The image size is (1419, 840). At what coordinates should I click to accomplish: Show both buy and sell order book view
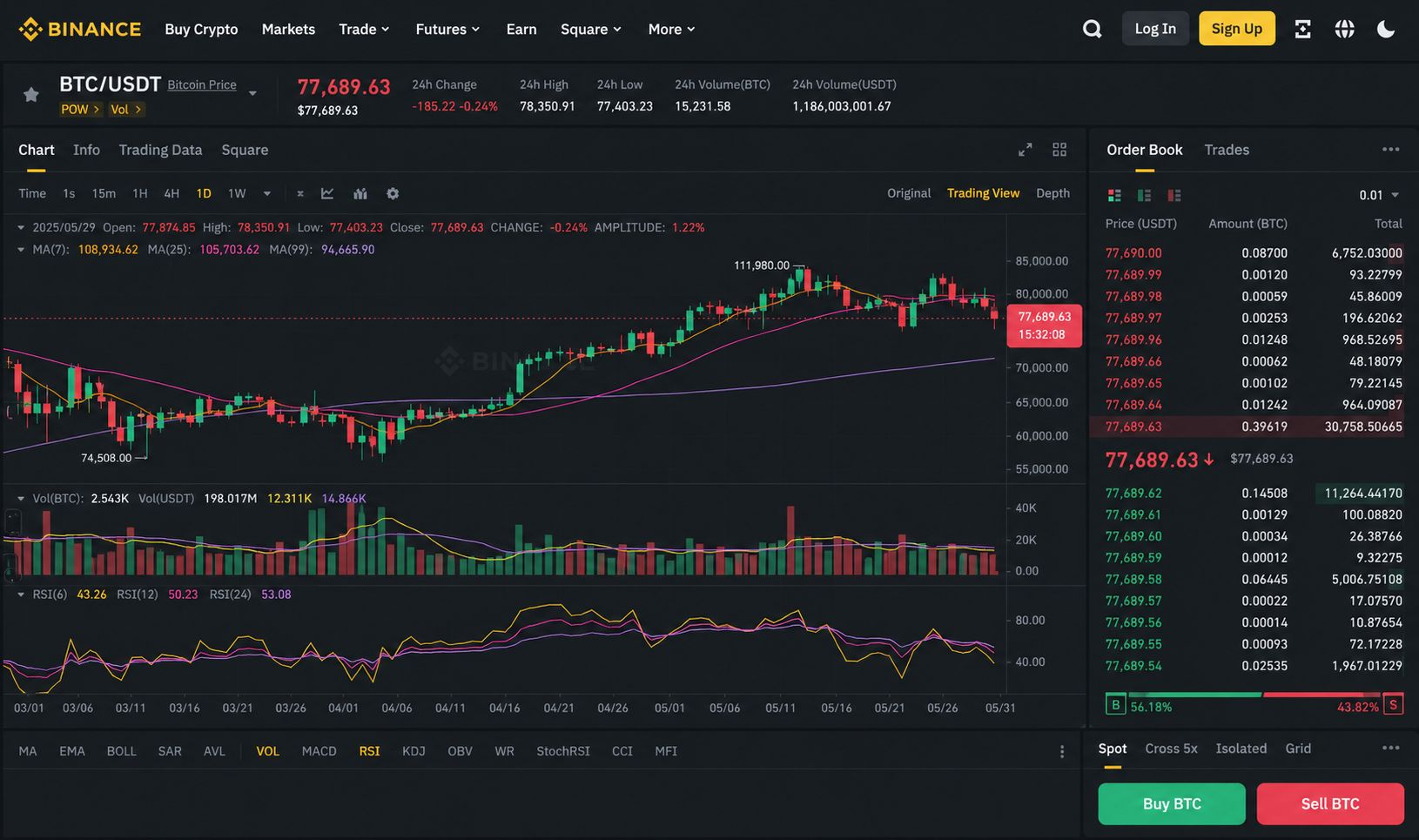pos(1114,195)
